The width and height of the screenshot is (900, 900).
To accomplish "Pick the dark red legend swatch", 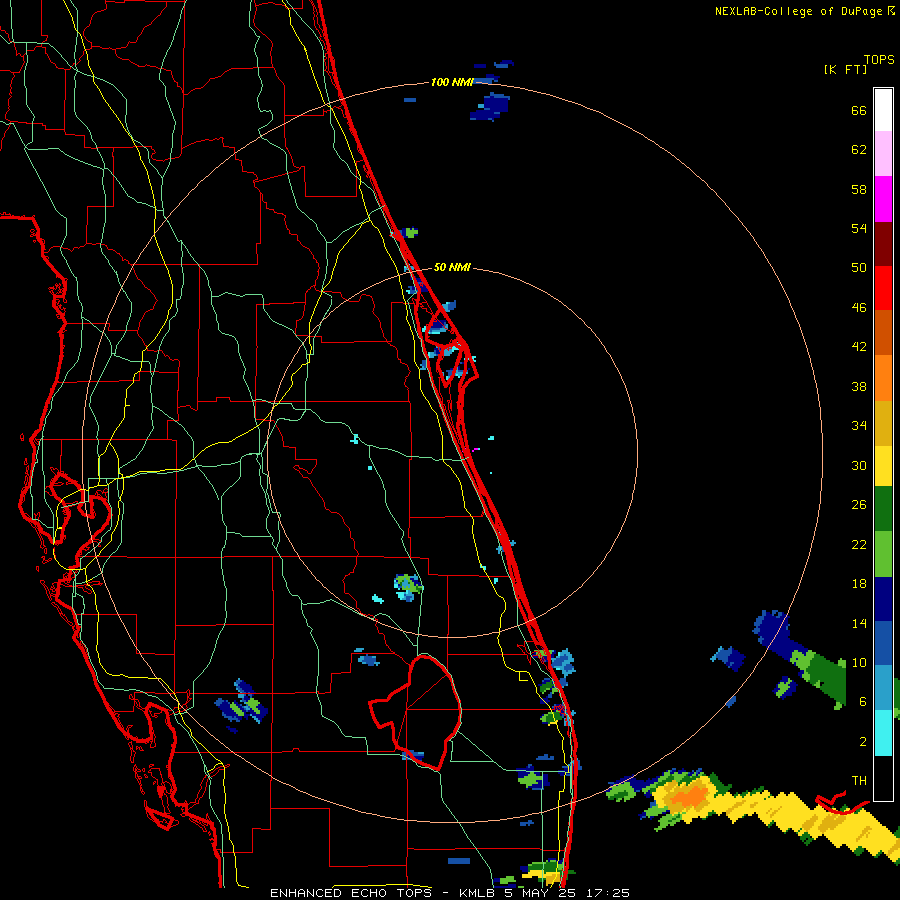I will [883, 244].
